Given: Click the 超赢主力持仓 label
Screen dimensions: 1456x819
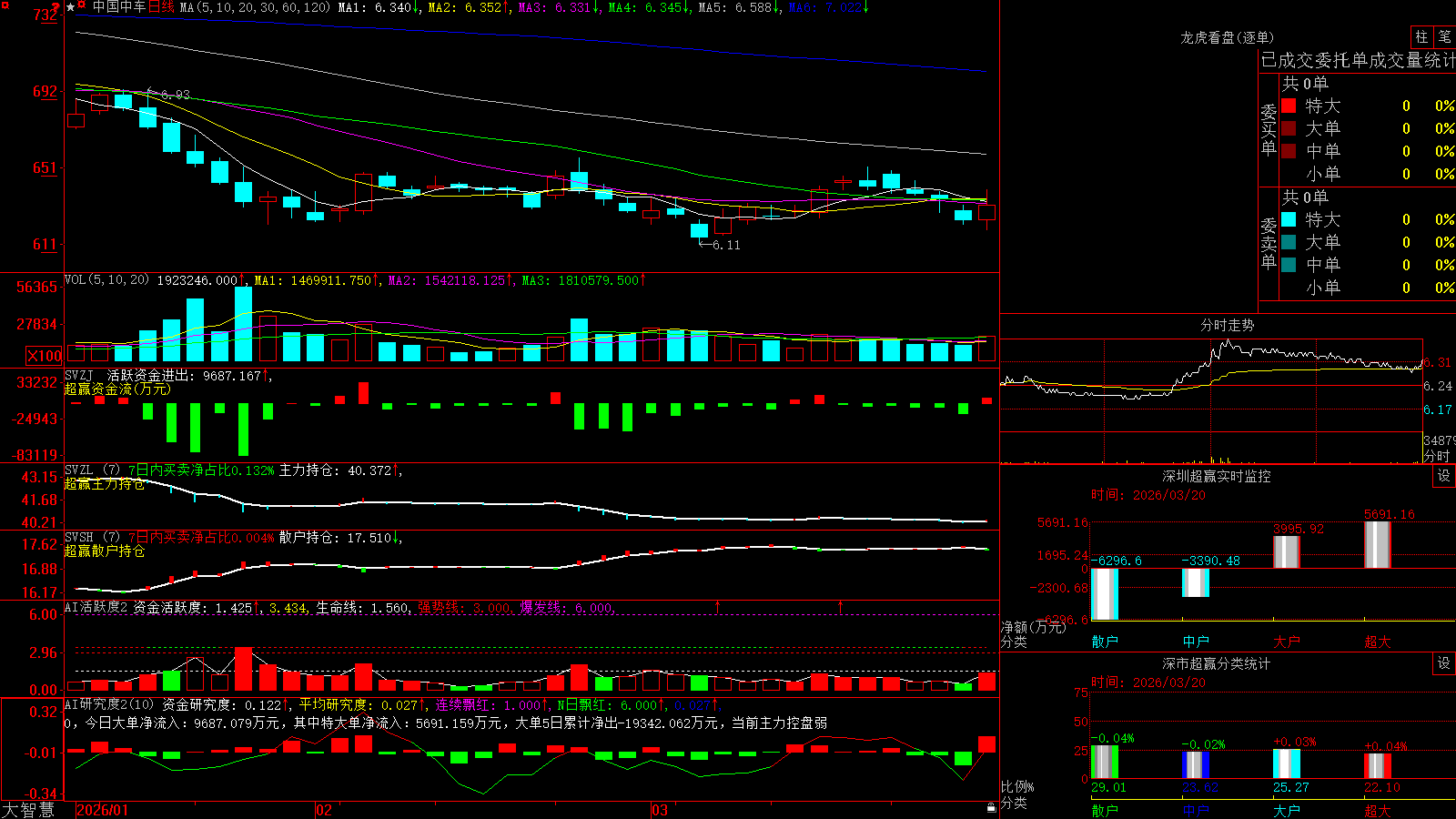Looking at the screenshot, I should pos(105,483).
